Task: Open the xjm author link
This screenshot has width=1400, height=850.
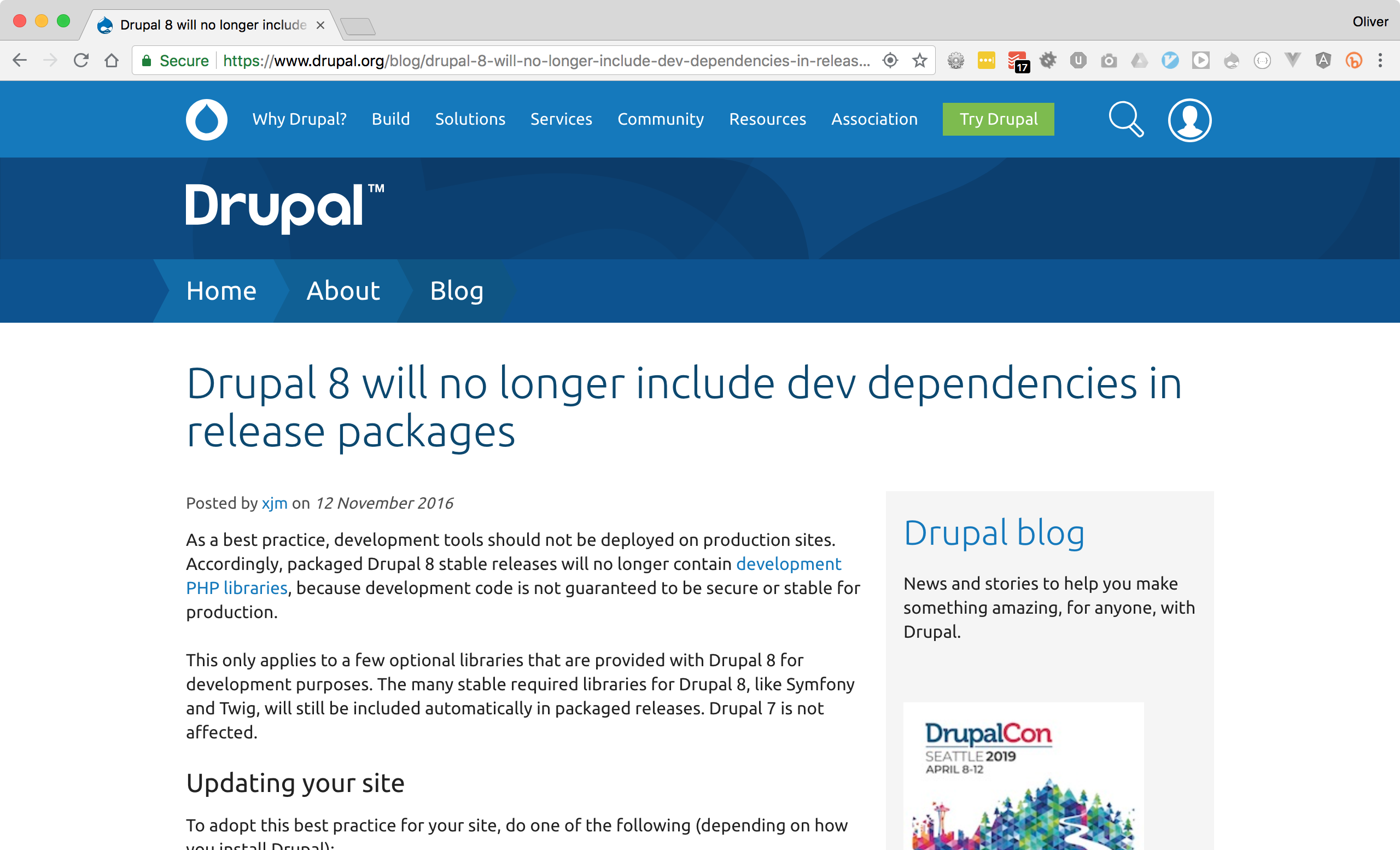Action: [x=275, y=503]
